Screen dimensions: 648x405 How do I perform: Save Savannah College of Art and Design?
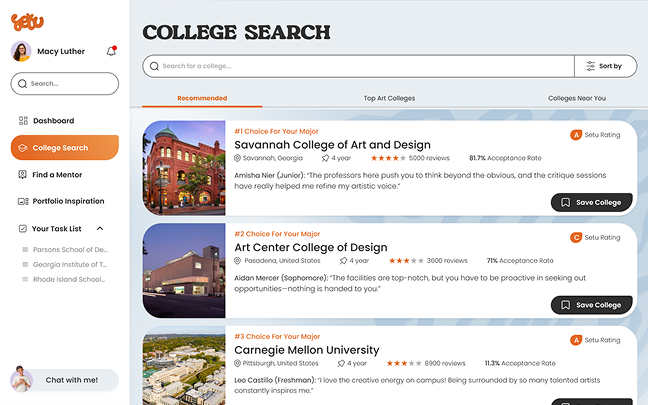click(x=592, y=202)
